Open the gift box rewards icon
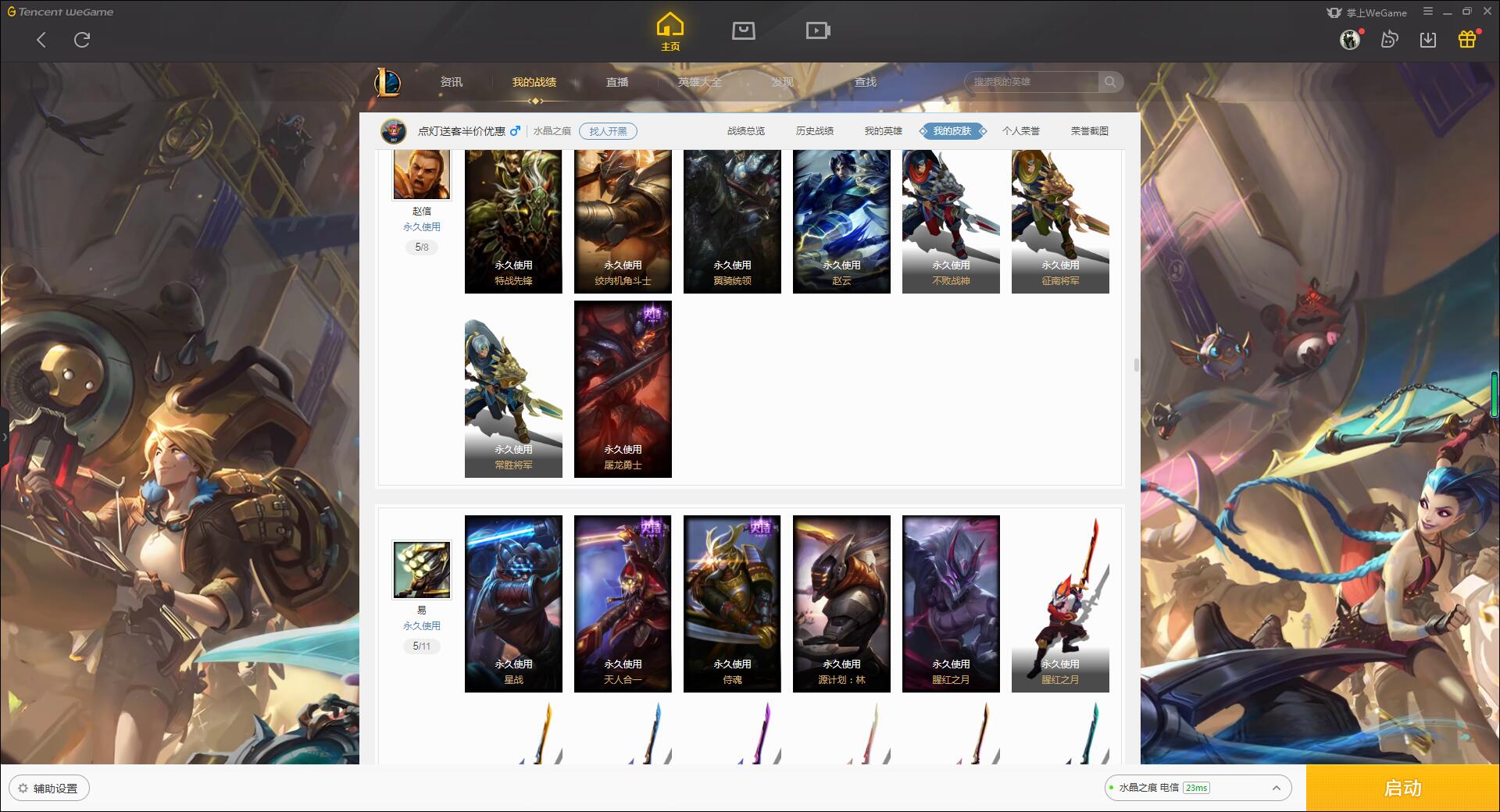The height and width of the screenshot is (812, 1500). 1467,39
